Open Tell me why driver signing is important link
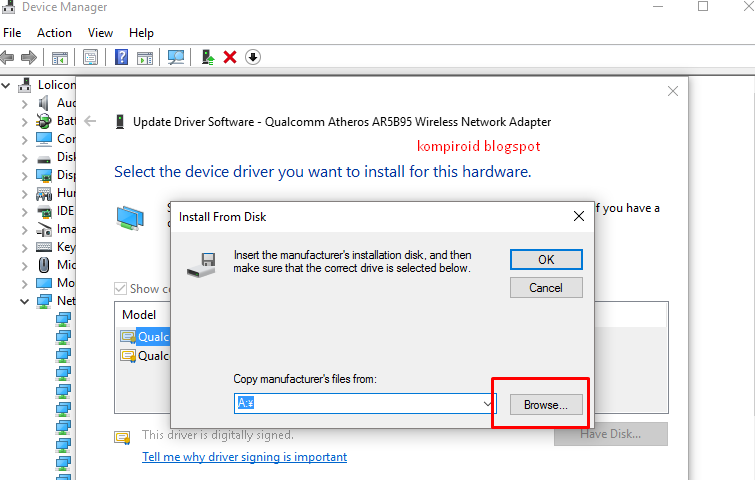The image size is (755, 480). [x=245, y=457]
